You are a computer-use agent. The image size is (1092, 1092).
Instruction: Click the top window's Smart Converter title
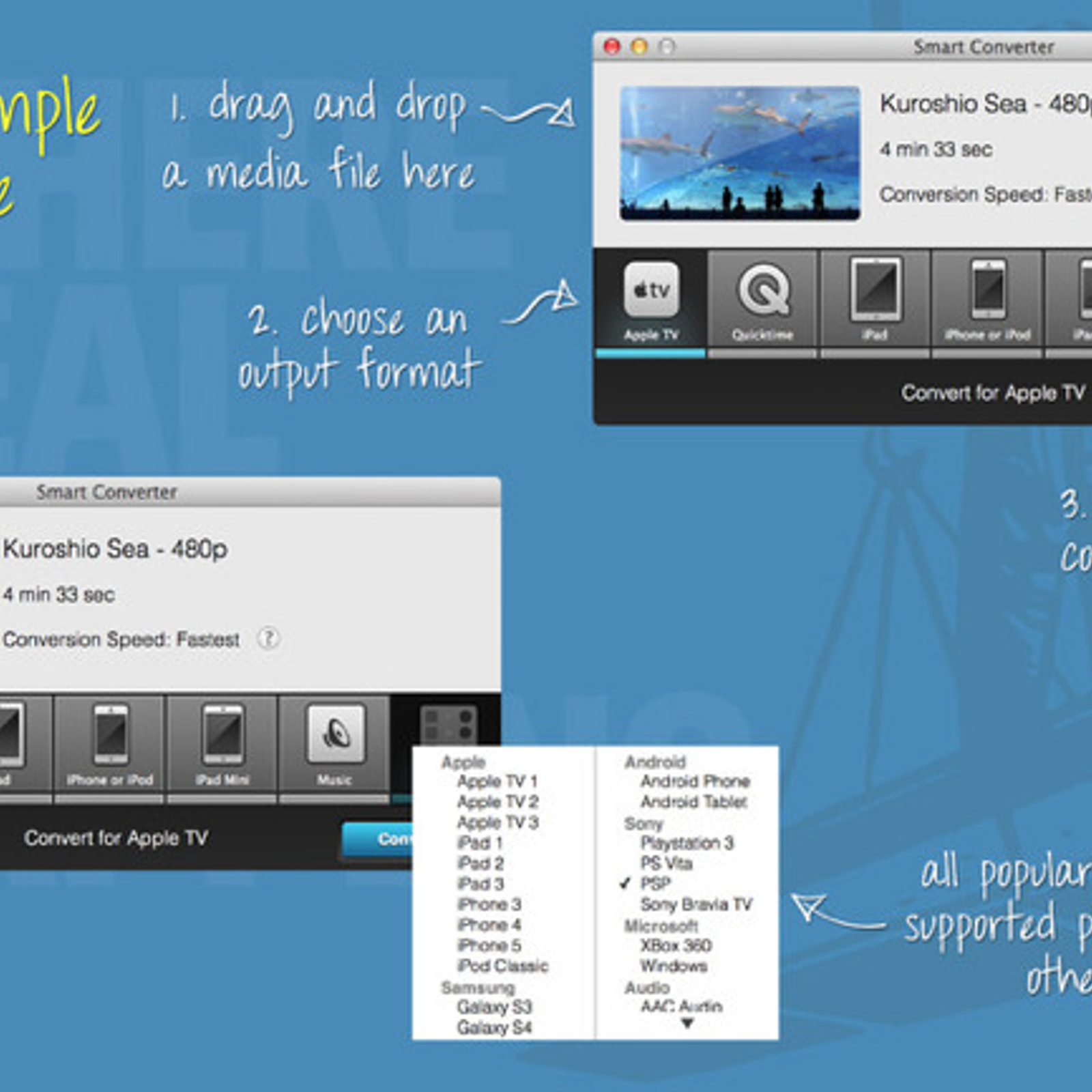pos(983,47)
